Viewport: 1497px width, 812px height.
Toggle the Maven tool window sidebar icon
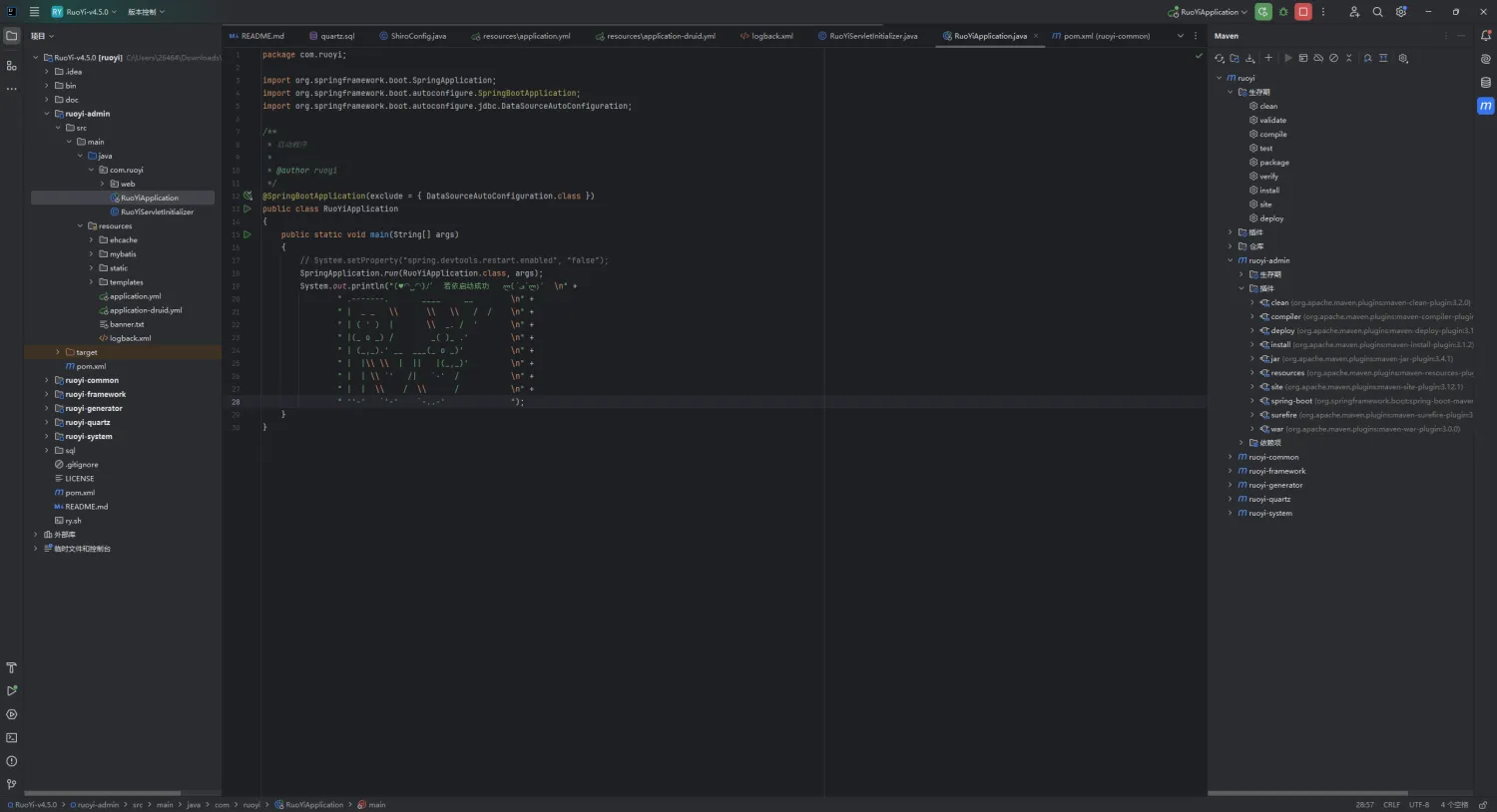coord(1485,106)
